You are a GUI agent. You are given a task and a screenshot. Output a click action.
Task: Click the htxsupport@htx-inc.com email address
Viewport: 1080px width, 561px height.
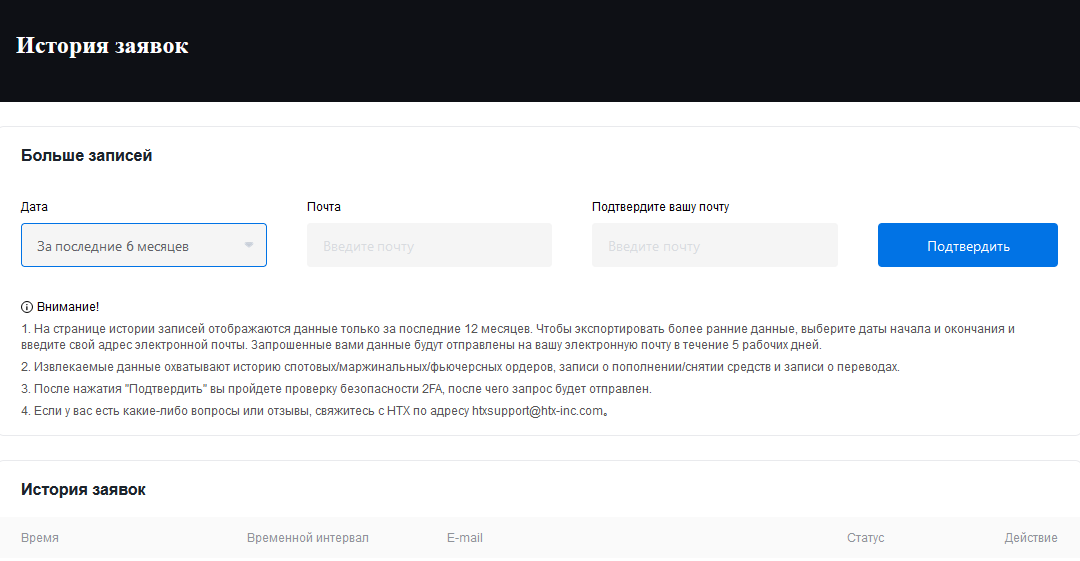click(538, 411)
